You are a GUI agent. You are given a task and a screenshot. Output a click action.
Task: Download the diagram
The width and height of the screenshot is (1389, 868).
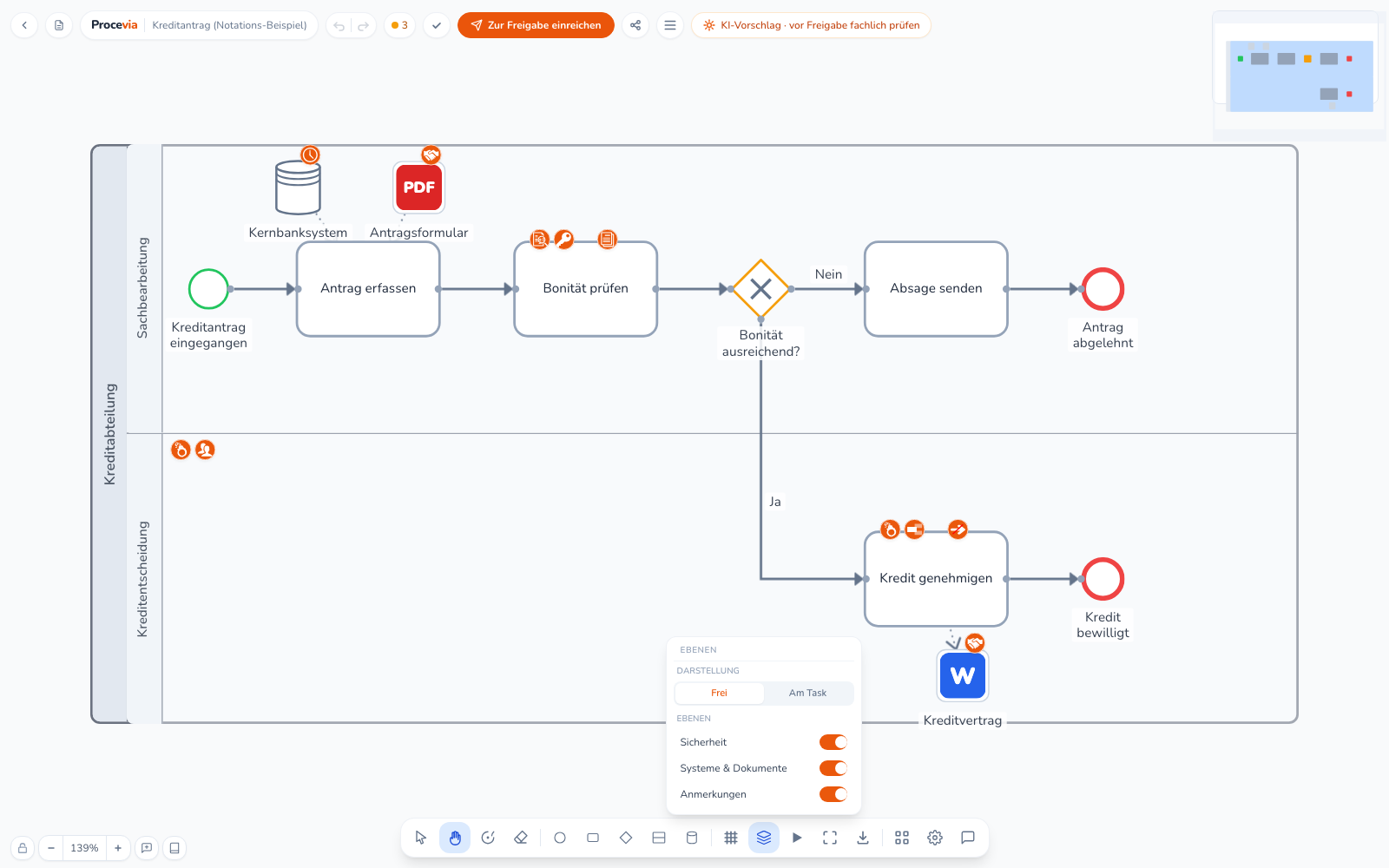coord(863,838)
